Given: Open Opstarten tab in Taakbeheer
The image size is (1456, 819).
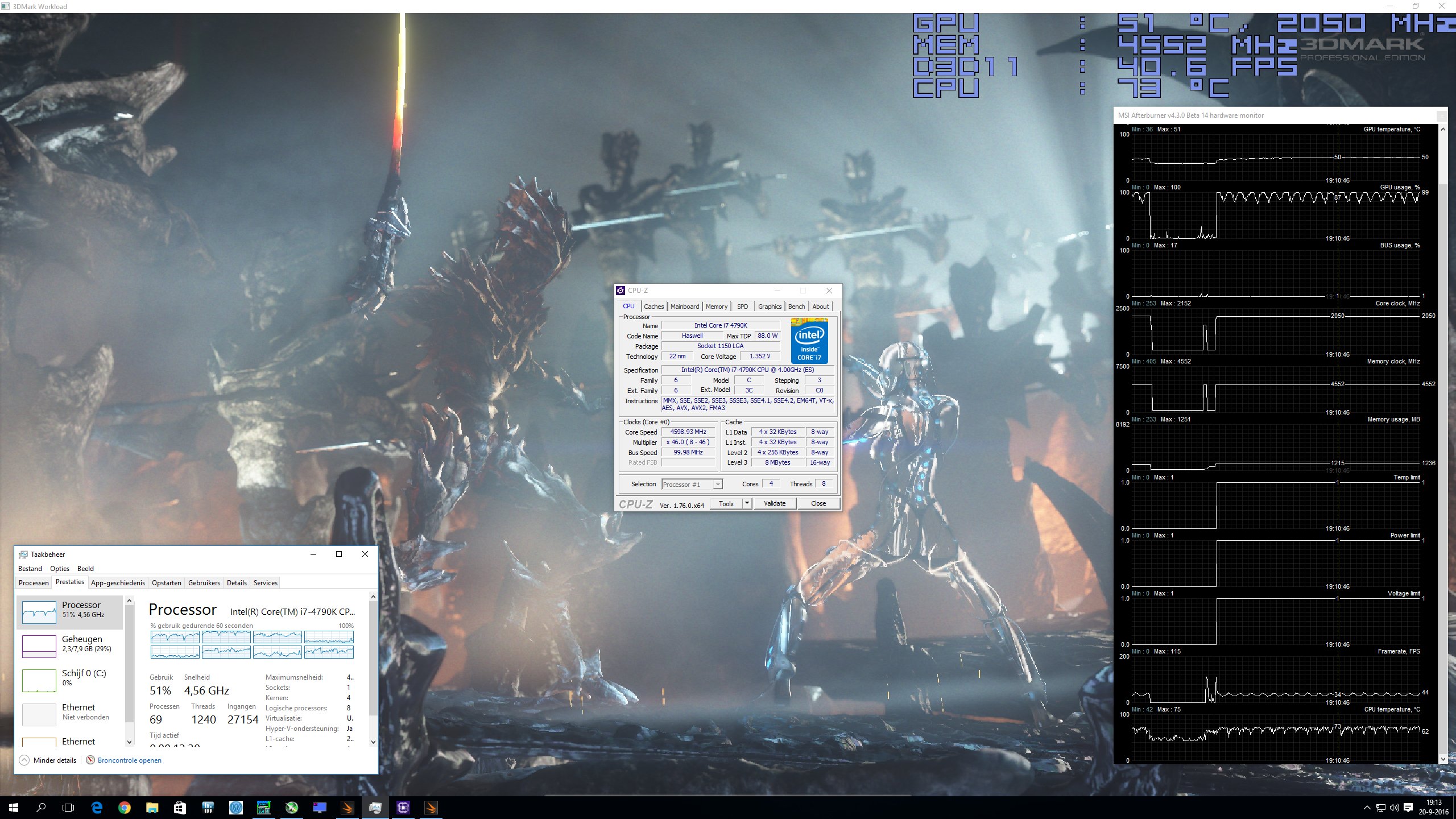Looking at the screenshot, I should click(167, 583).
